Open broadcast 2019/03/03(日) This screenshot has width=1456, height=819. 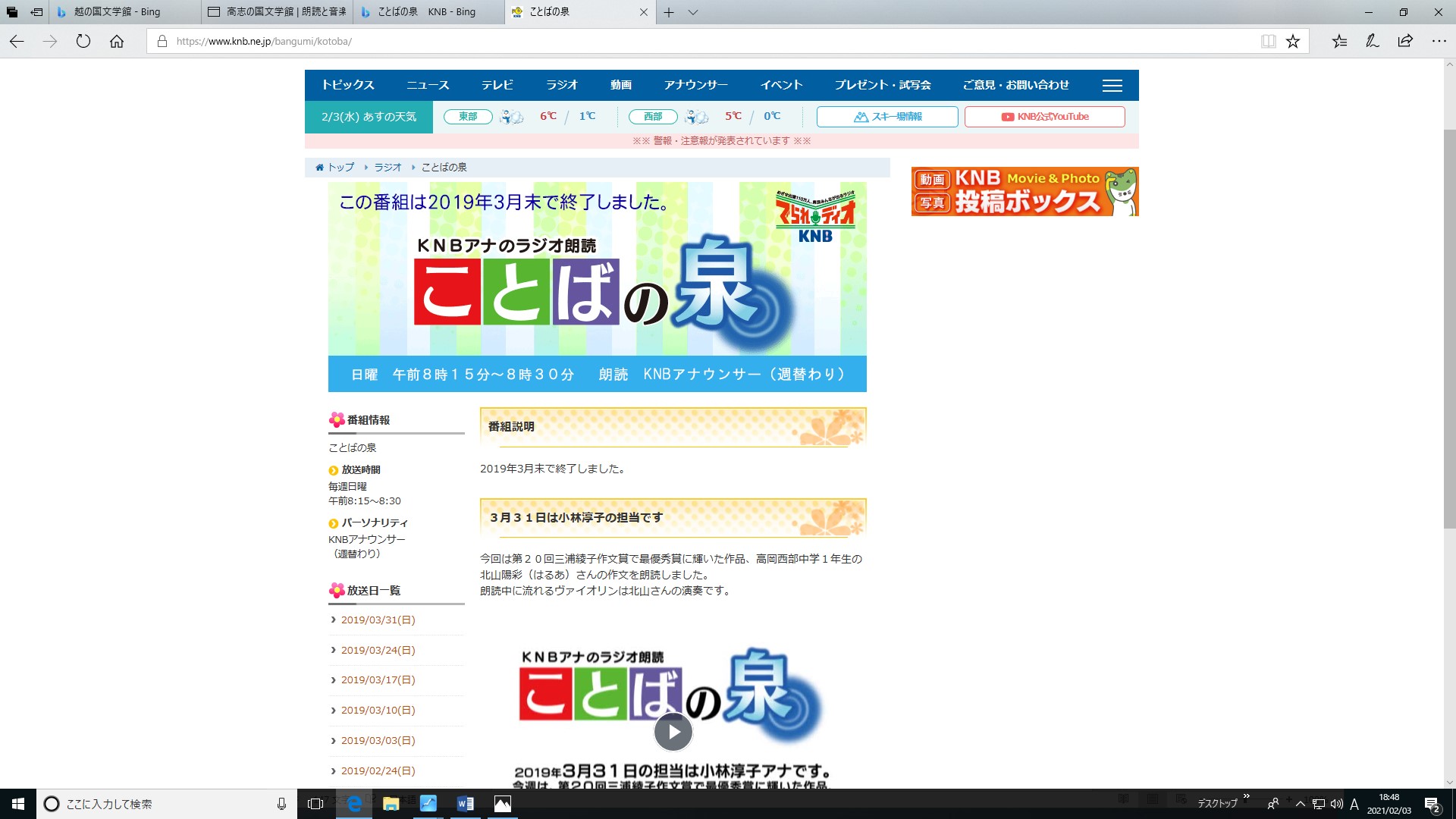click(378, 741)
